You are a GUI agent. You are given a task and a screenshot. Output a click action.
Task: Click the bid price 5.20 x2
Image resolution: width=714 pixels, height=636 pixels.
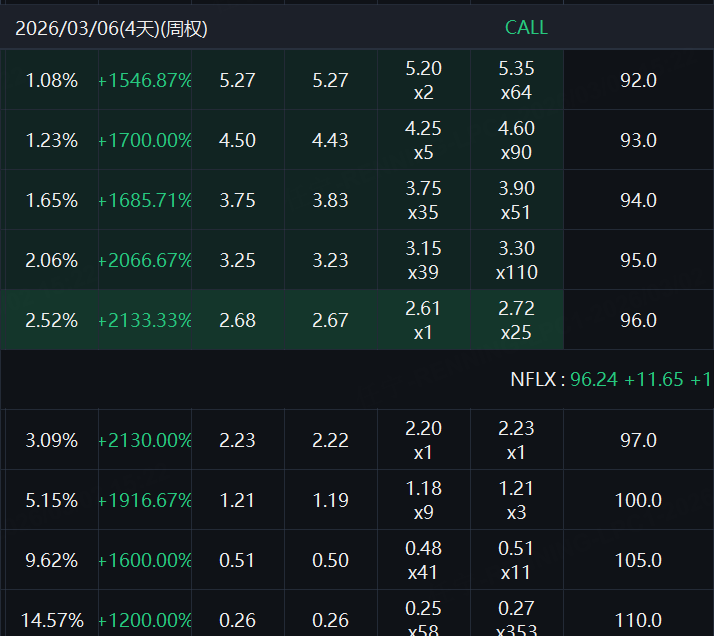tap(423, 80)
